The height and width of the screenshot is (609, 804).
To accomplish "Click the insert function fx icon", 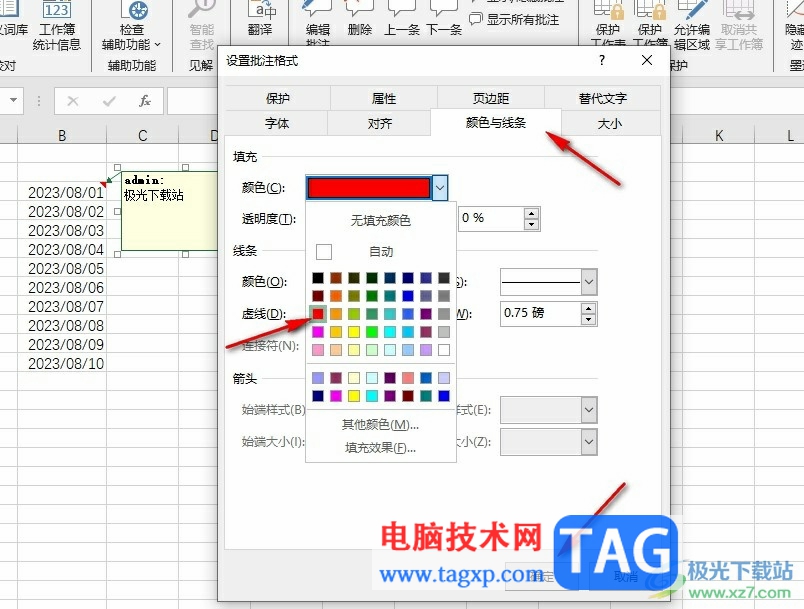I will click(x=145, y=101).
